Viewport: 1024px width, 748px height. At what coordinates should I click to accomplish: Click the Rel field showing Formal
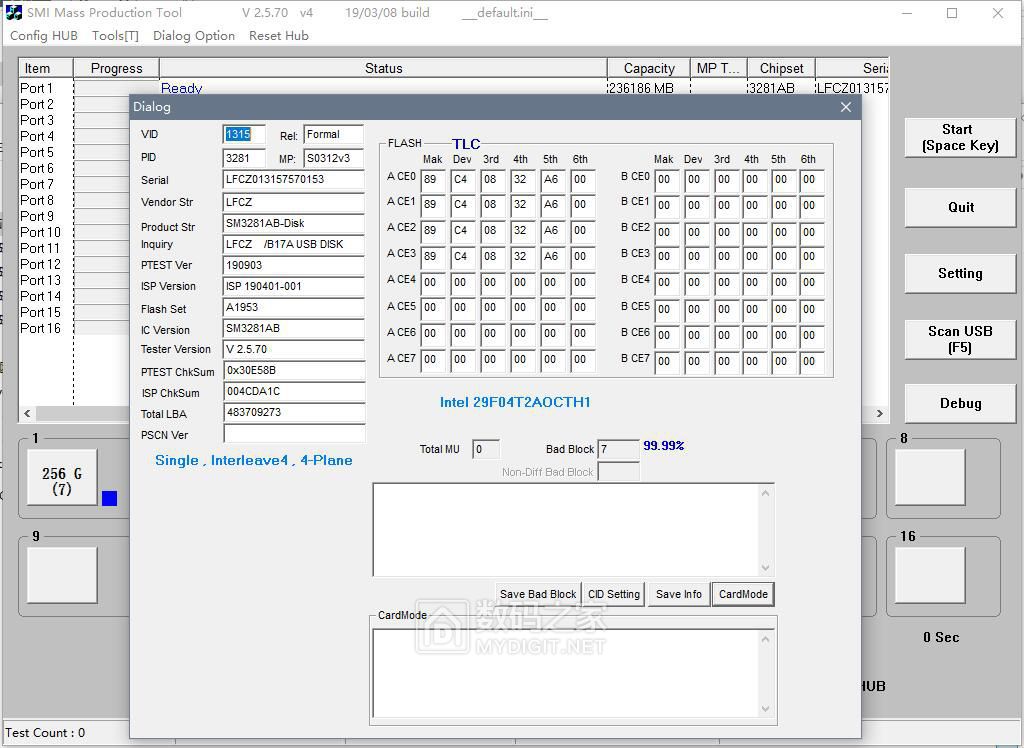[x=333, y=135]
